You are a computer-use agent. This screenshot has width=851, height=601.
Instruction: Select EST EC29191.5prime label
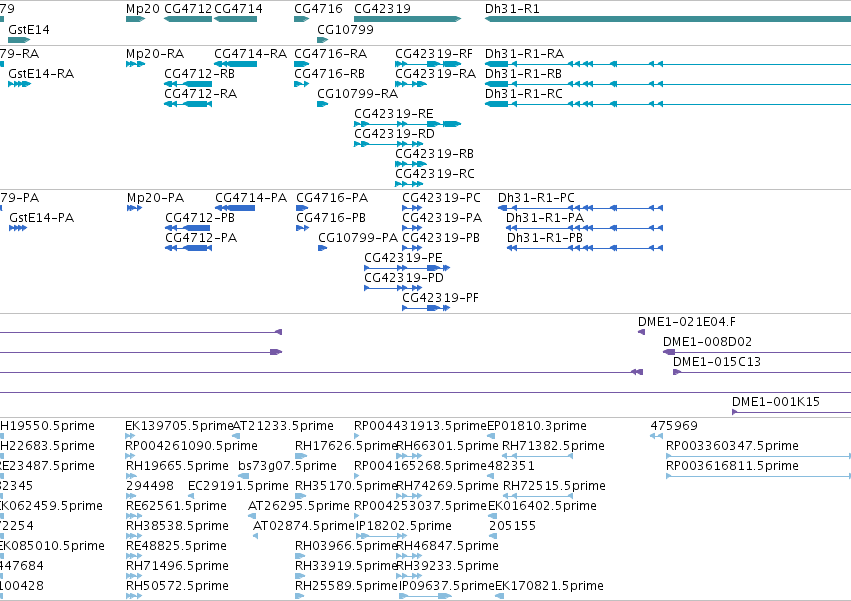pos(238,486)
